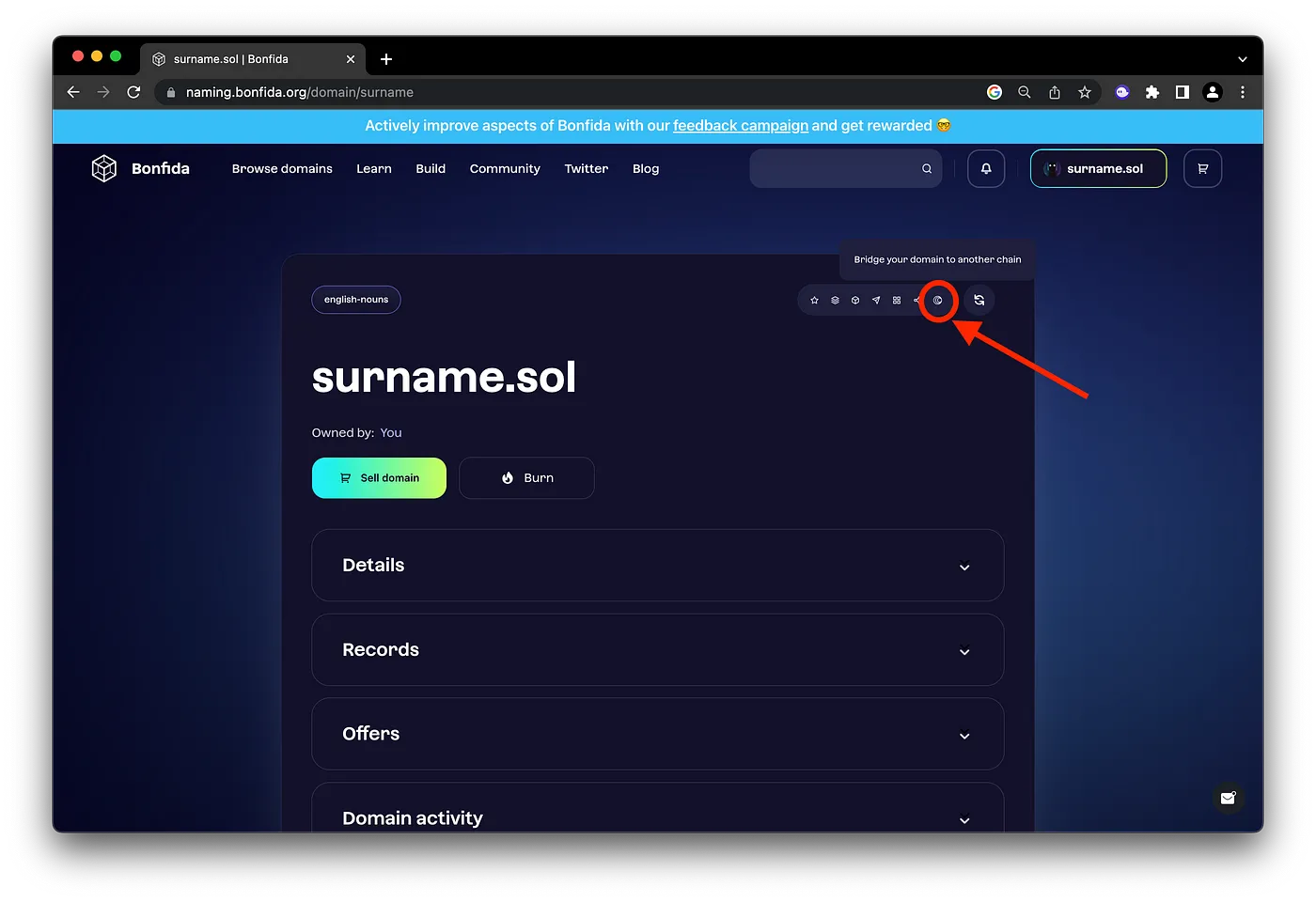Open the Extensions puzzle icon

[1152, 92]
